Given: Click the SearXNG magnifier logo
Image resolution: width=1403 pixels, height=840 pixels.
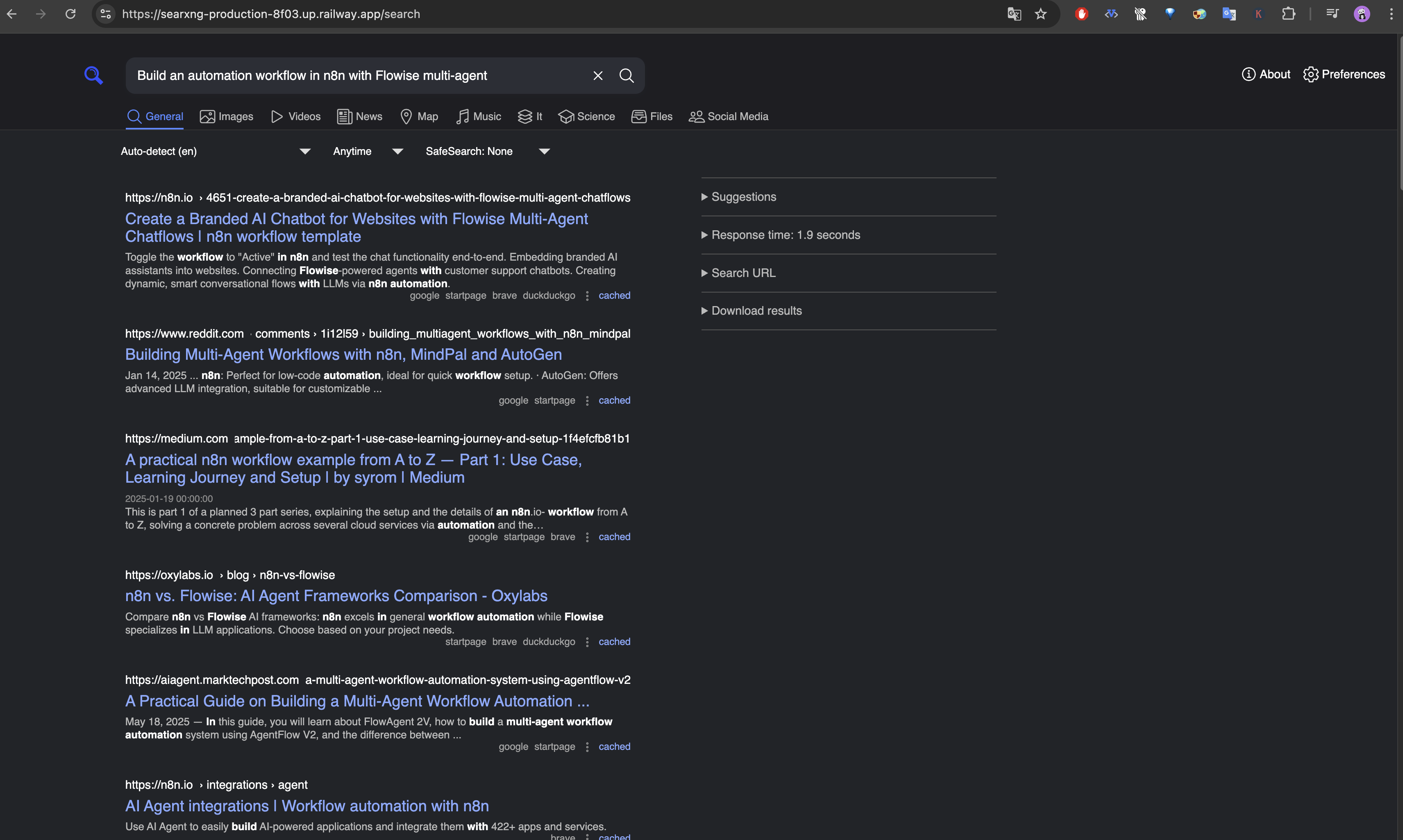Looking at the screenshot, I should point(93,75).
